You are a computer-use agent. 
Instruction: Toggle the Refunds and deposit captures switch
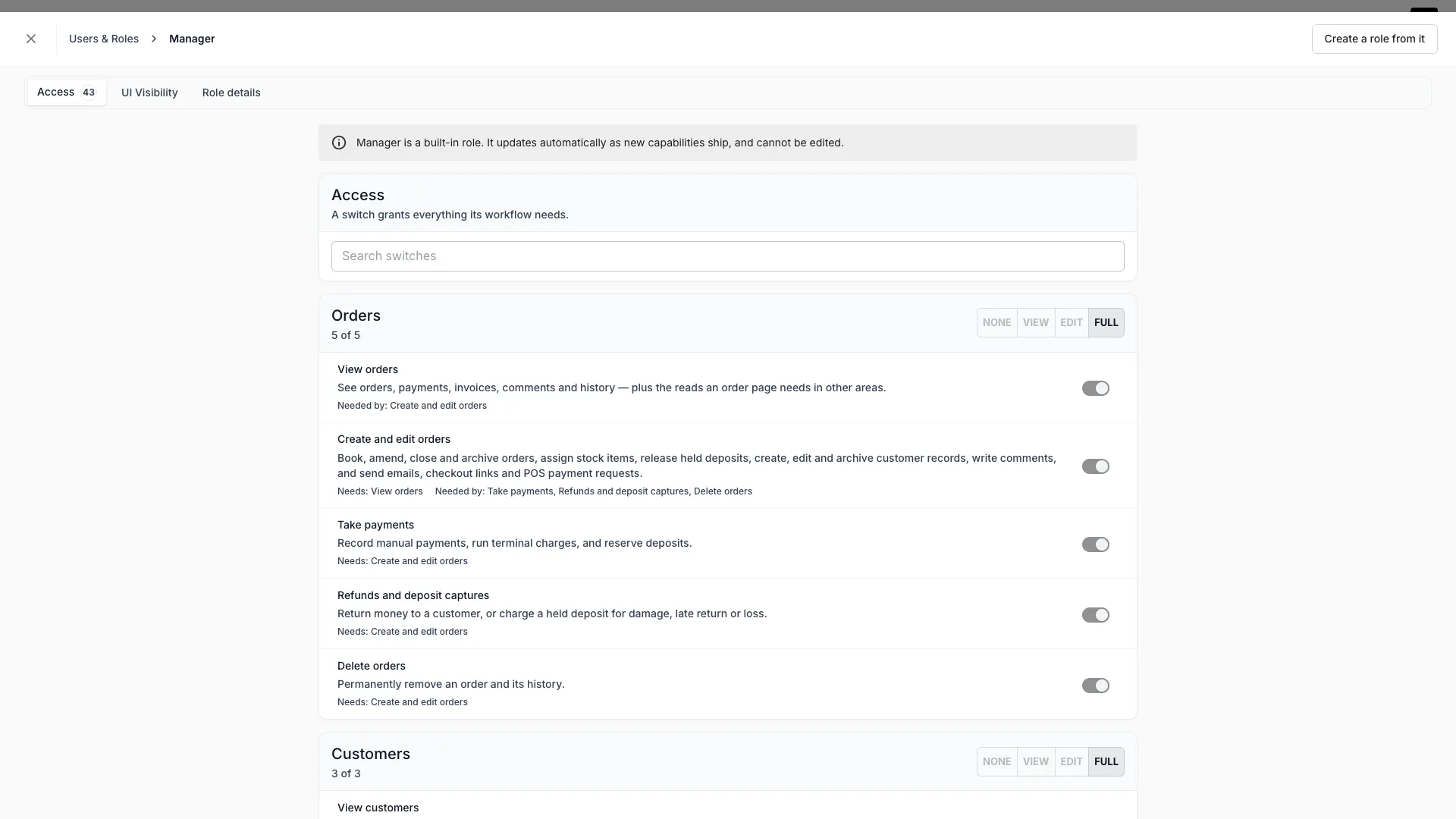(x=1095, y=615)
